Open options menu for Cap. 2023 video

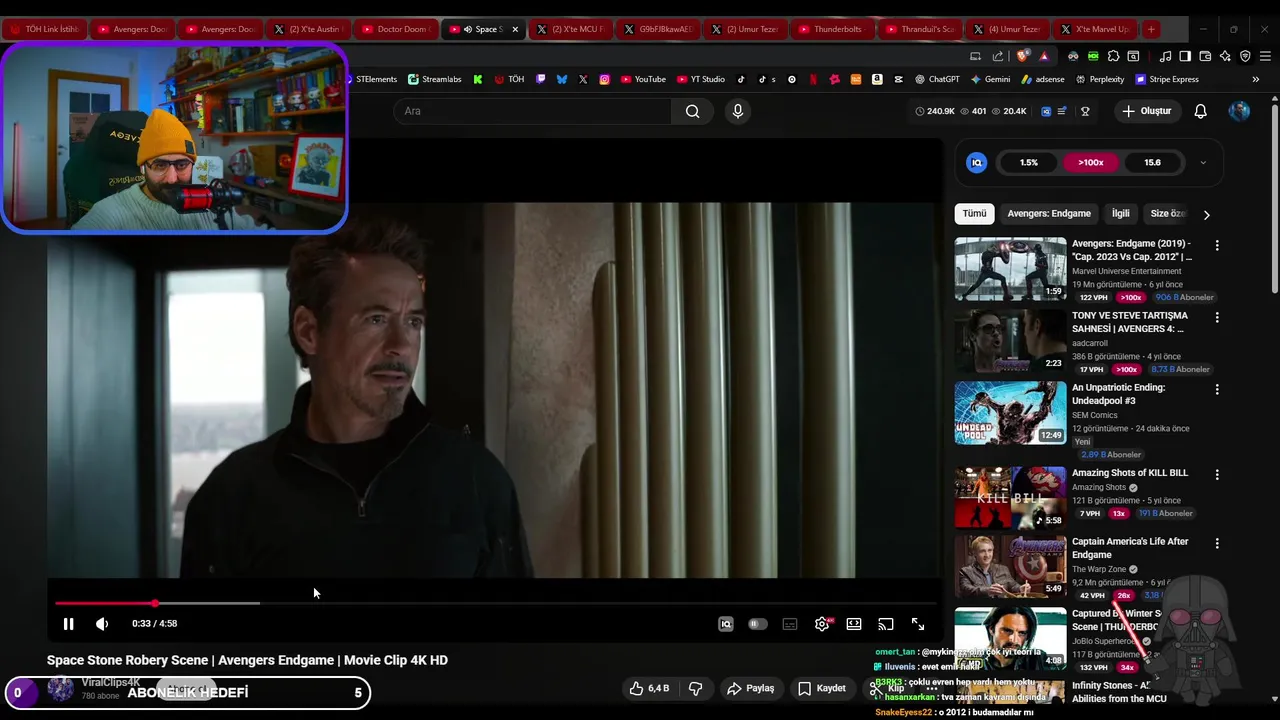coord(1217,245)
